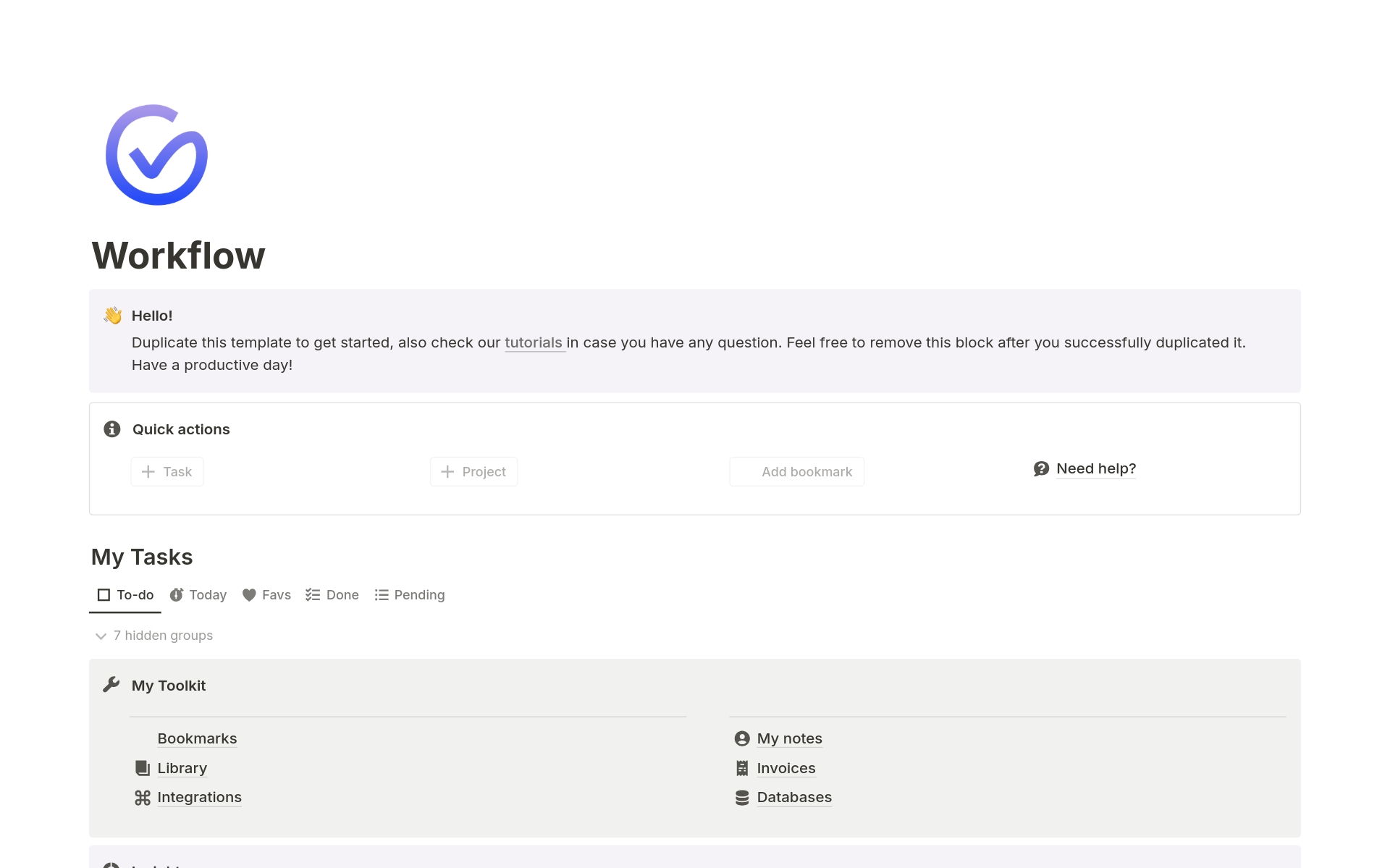
Task: Click the '7 hidden groups' label
Action: 163,636
